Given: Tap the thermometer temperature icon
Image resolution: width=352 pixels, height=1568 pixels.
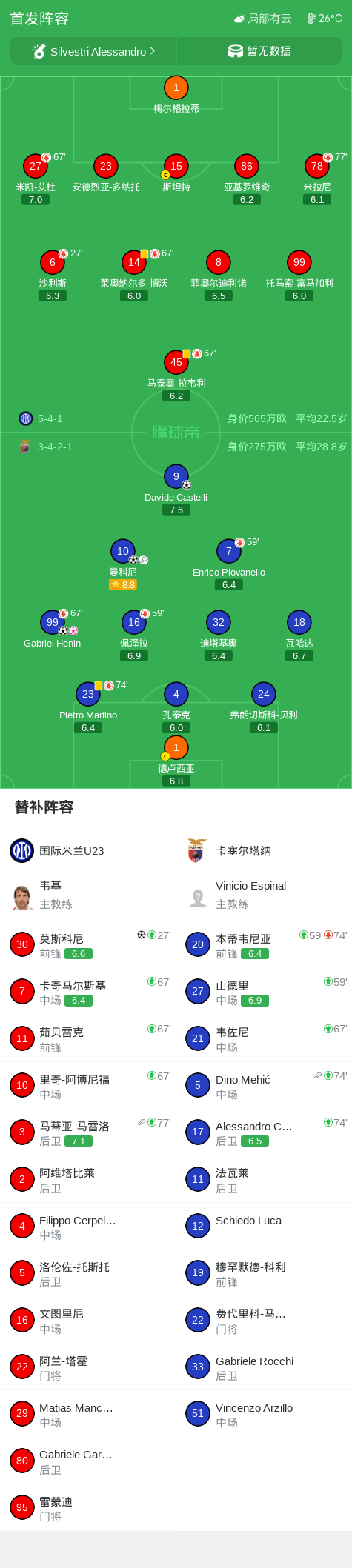Looking at the screenshot, I should click(x=311, y=19).
